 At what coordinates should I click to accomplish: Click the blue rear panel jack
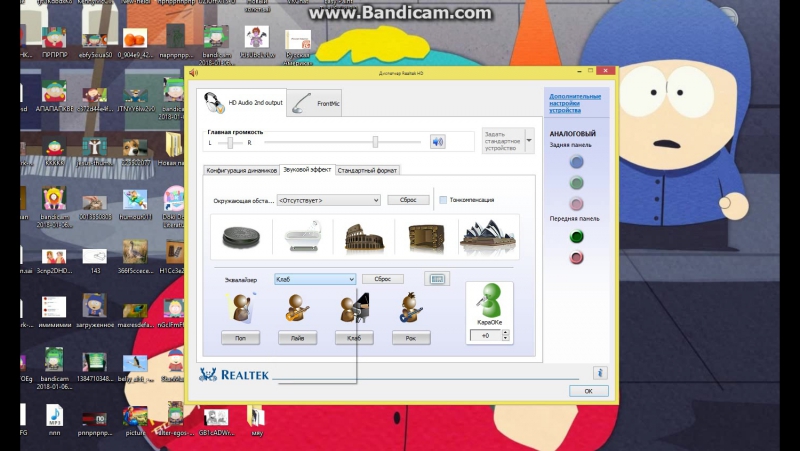click(x=577, y=162)
